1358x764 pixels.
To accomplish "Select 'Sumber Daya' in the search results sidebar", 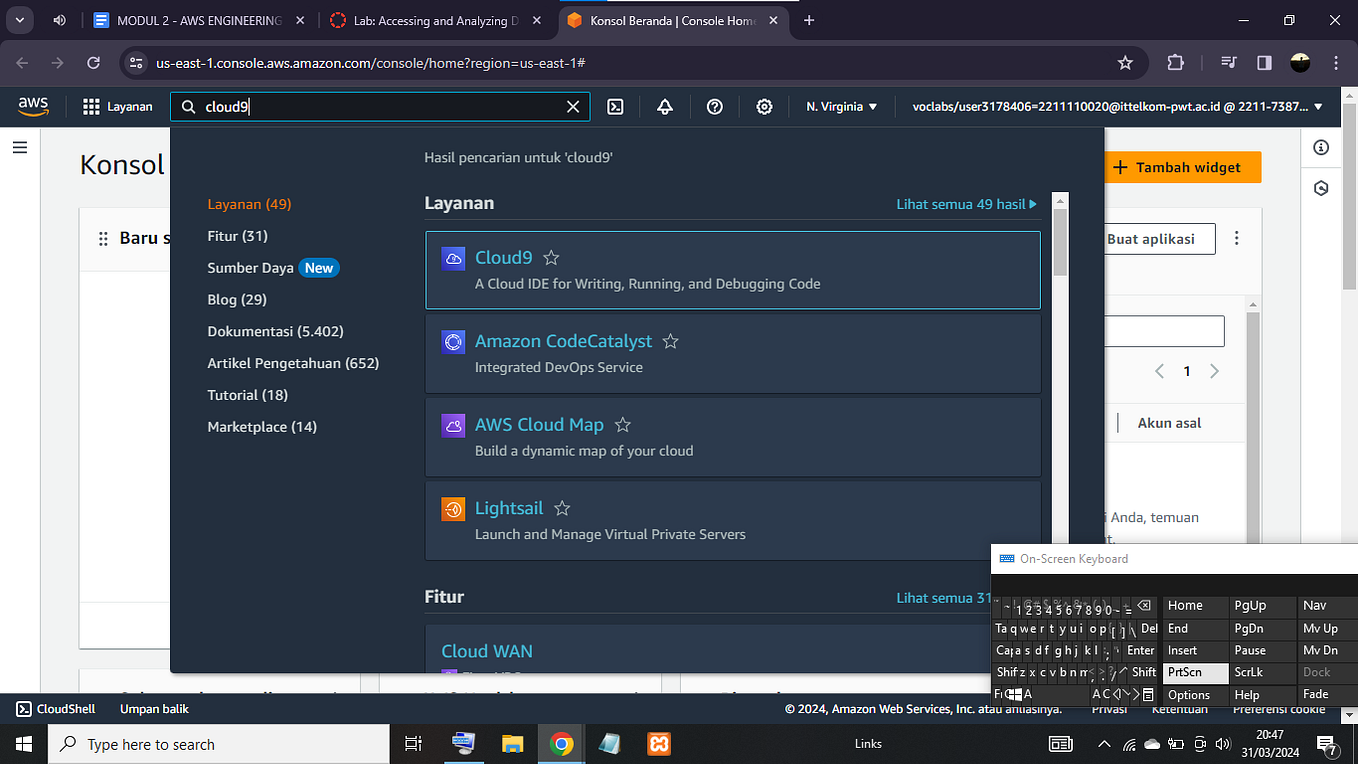I will coord(250,267).
